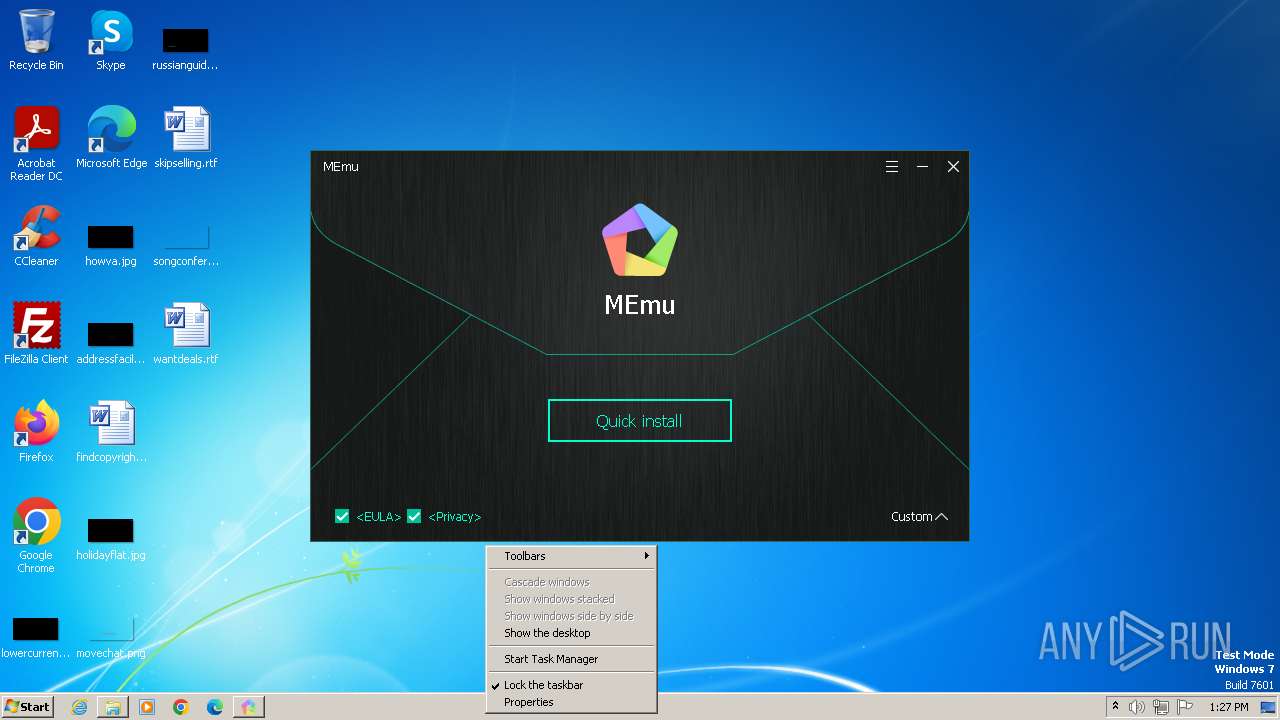
Task: Select Show the desktop menu entry
Action: (571, 633)
